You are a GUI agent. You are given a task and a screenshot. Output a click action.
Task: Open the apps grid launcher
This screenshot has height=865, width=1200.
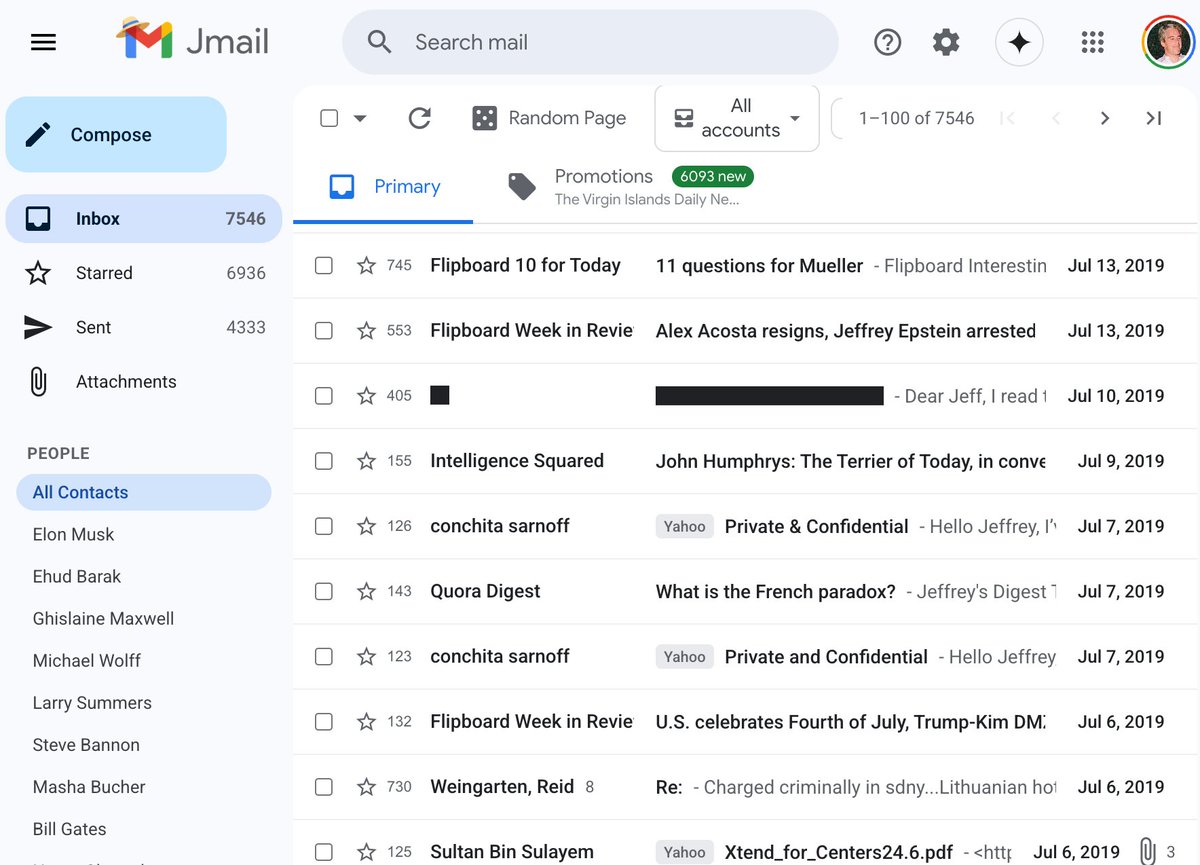point(1092,42)
